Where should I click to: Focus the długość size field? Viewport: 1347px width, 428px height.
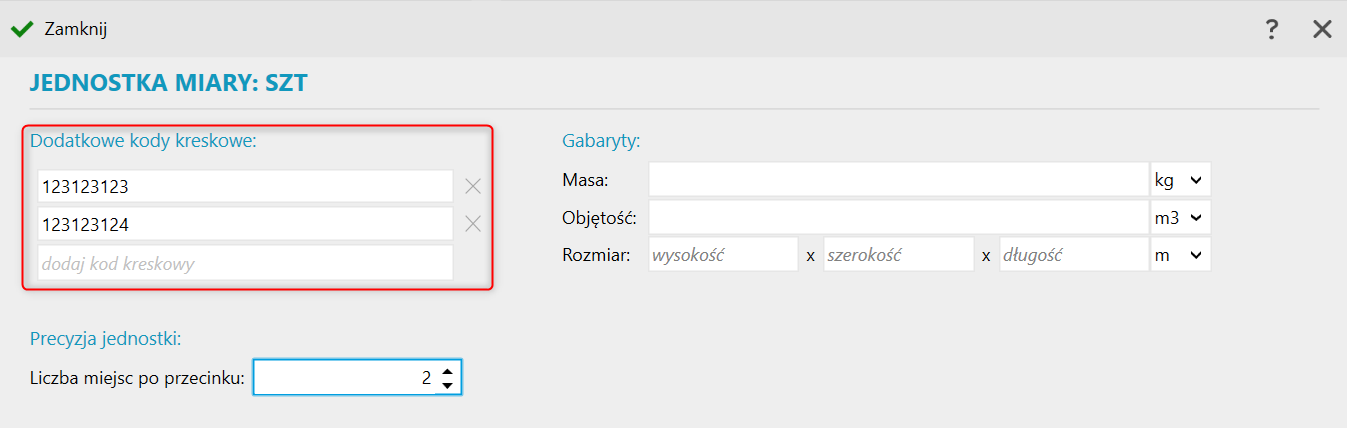[x=1073, y=255]
